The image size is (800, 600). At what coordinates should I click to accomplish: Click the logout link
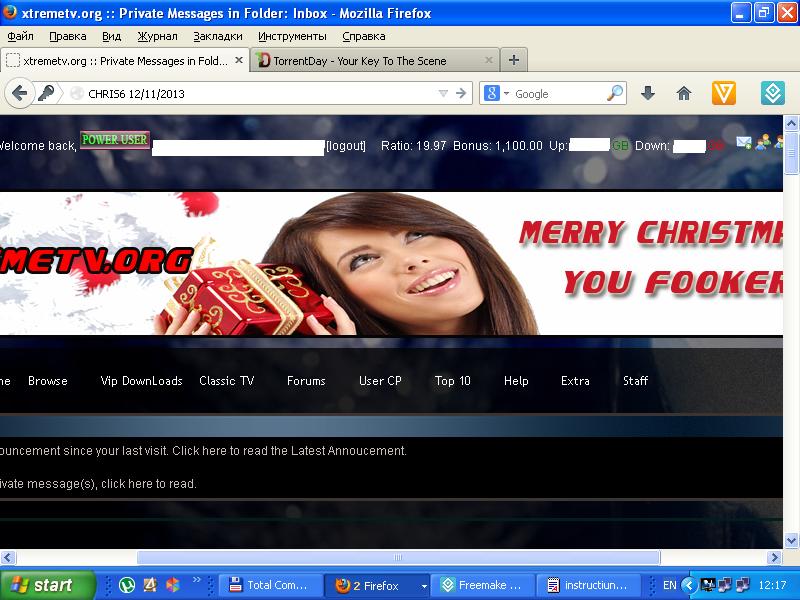[x=345, y=146]
